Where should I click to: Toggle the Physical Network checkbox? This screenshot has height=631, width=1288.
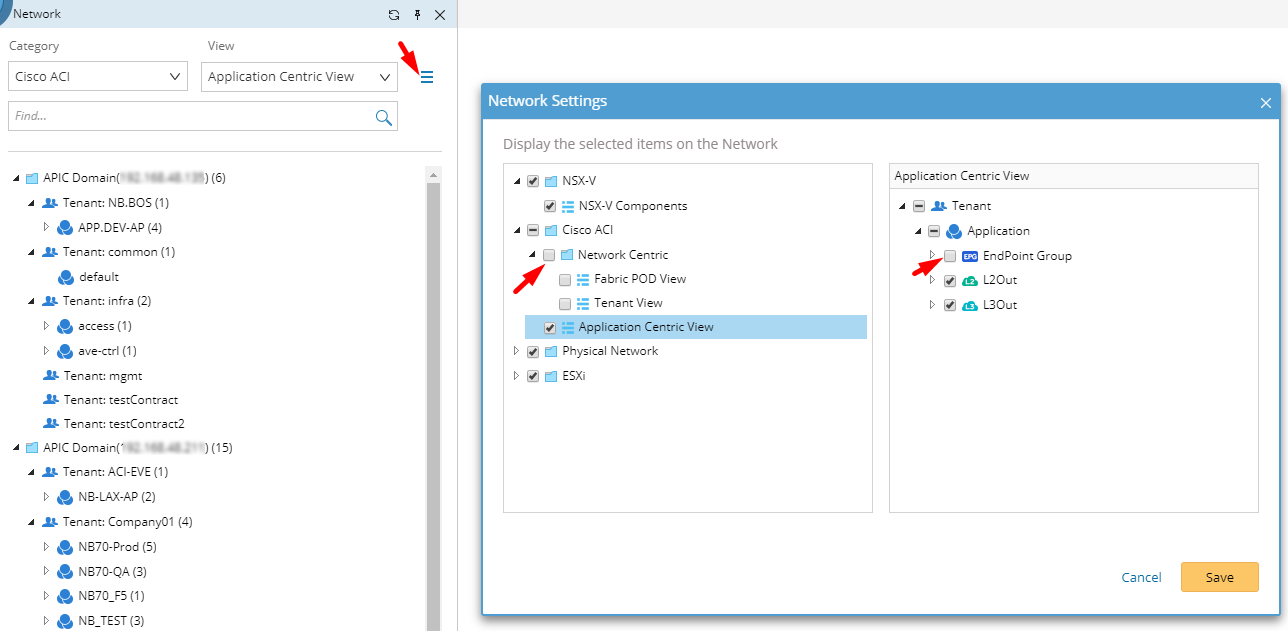point(533,351)
